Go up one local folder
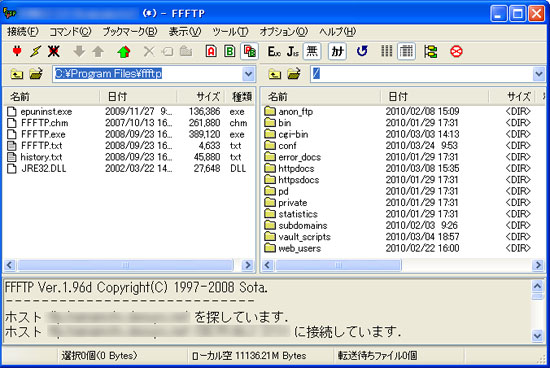This screenshot has height=368, width=550. (16, 74)
